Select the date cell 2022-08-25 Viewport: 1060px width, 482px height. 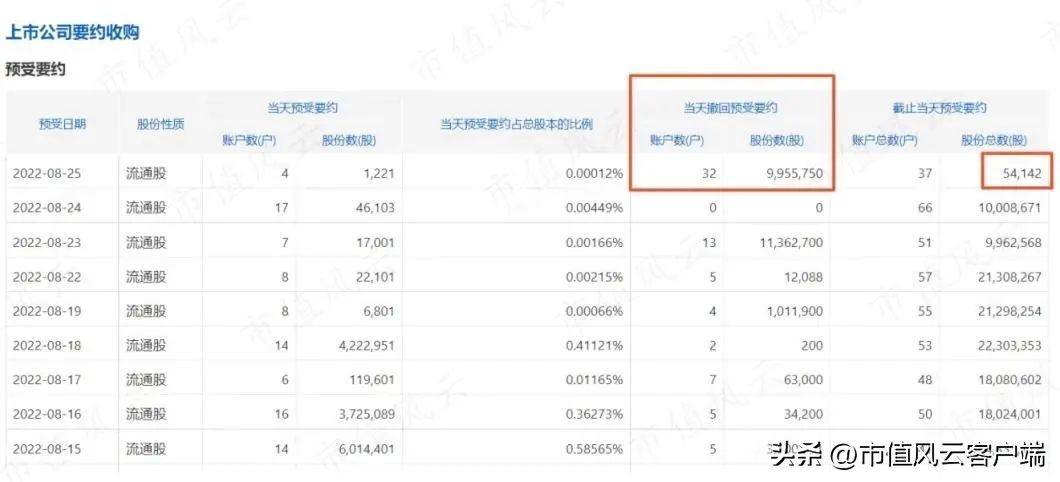click(x=47, y=174)
